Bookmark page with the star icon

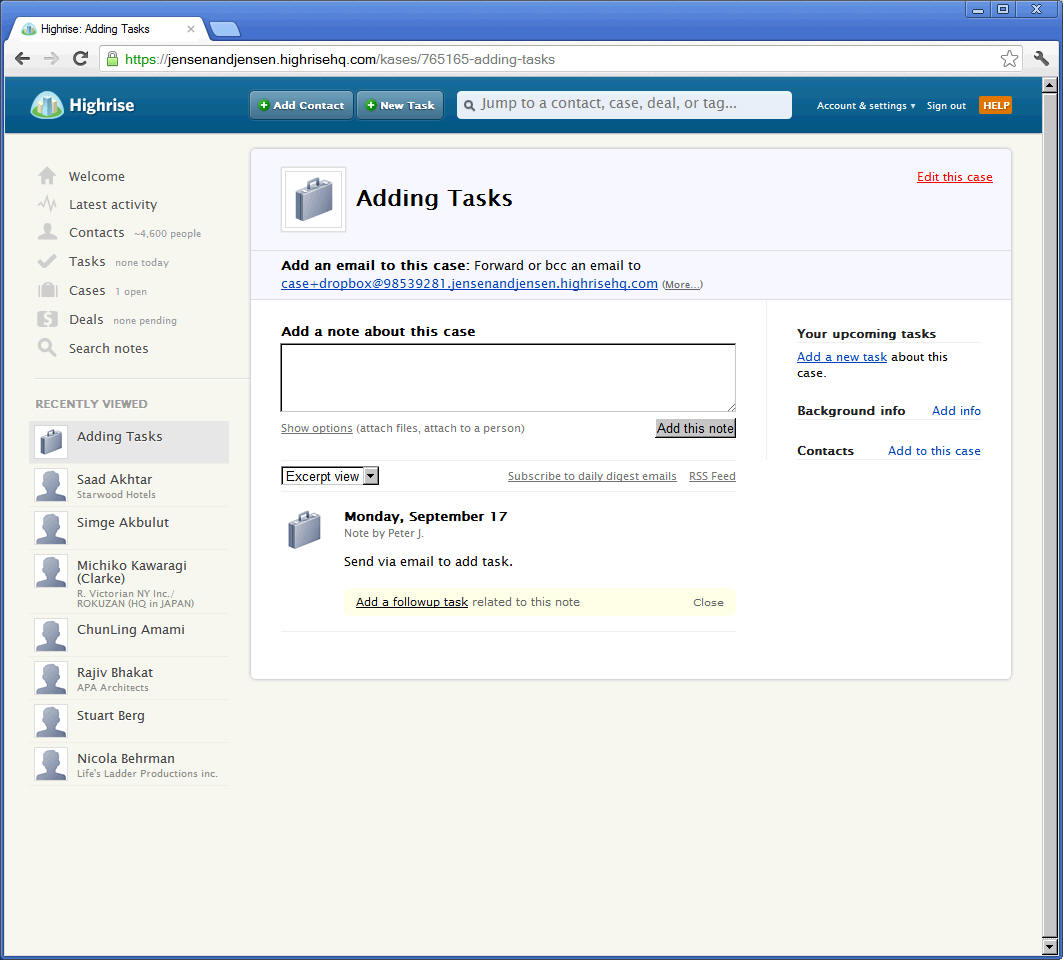point(1009,59)
